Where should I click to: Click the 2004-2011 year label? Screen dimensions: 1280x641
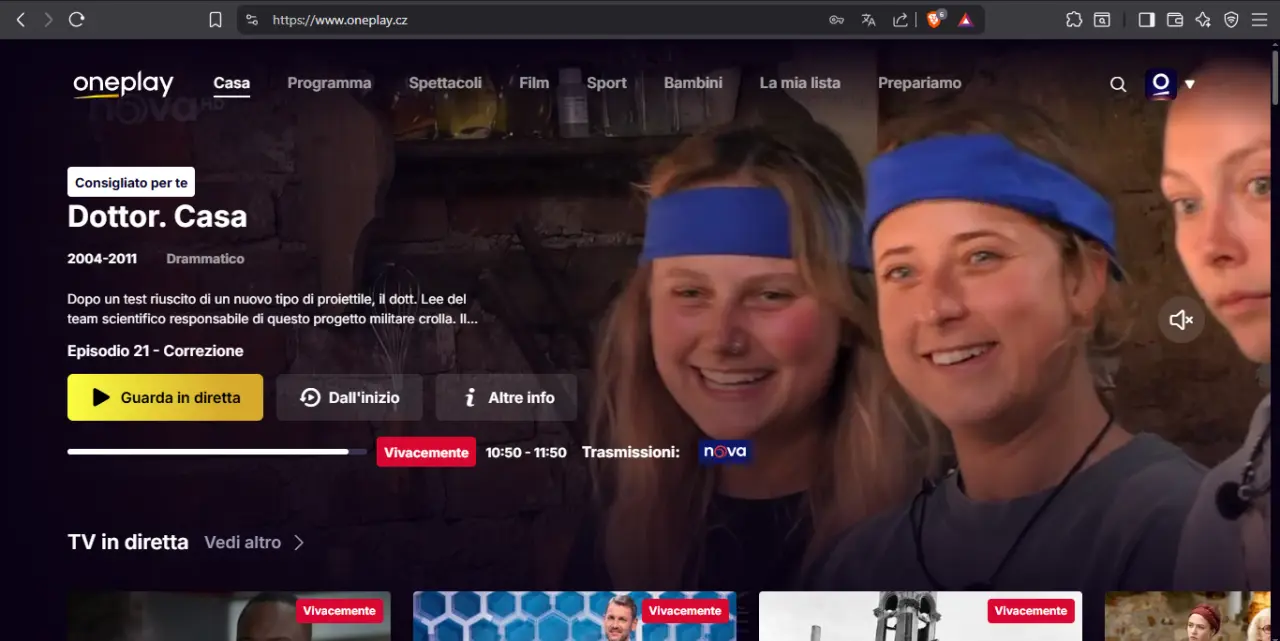pos(102,259)
